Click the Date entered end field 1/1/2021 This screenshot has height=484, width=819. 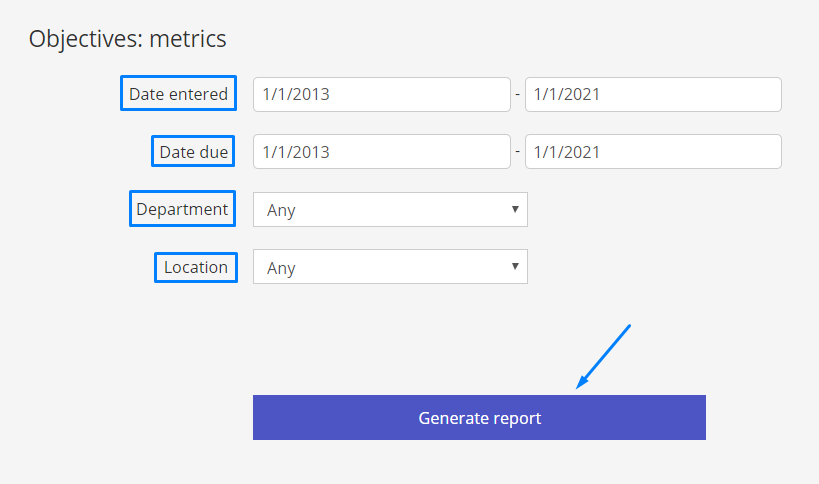point(653,95)
